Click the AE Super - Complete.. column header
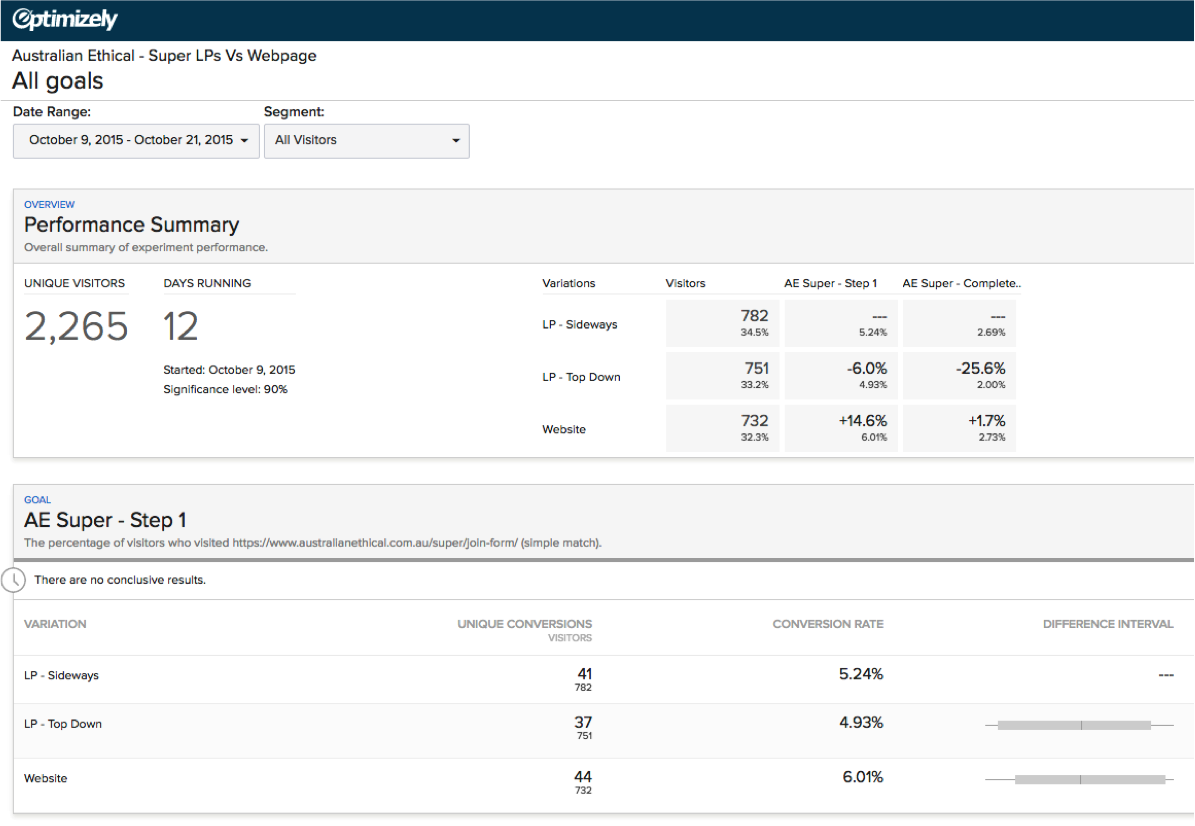Screen dimensions: 1195x826 (962, 283)
